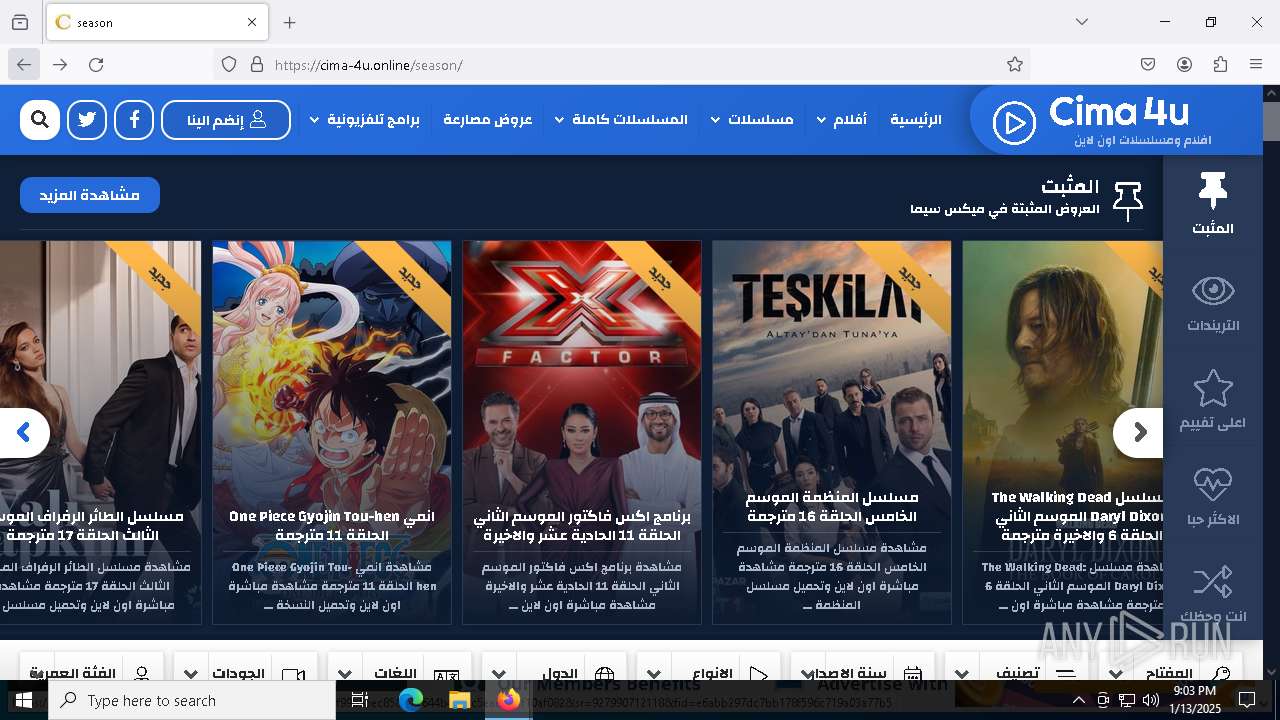Visit the Twitter social link

click(x=87, y=120)
